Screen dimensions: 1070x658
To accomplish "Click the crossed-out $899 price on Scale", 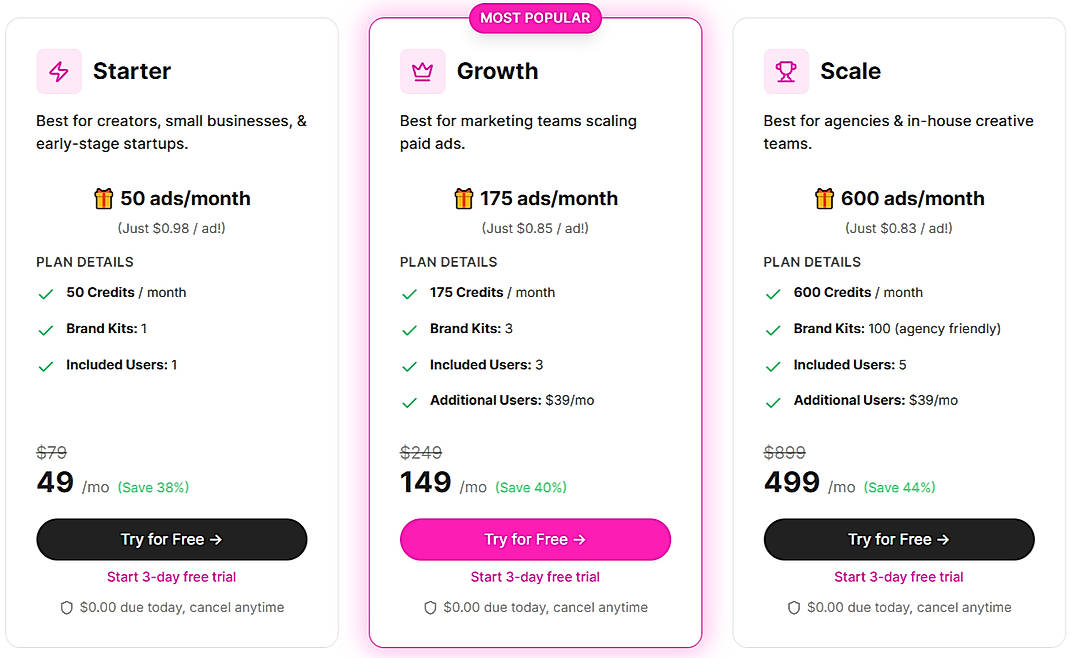I will [x=785, y=452].
